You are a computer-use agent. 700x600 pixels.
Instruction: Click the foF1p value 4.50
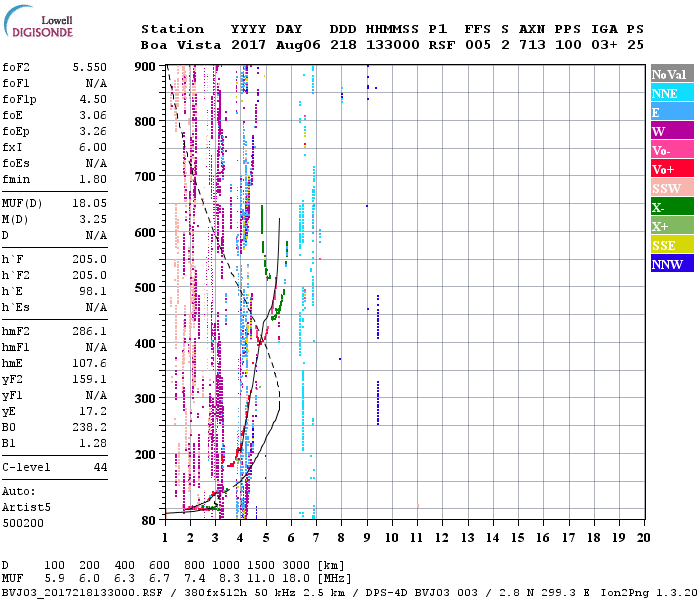point(93,99)
